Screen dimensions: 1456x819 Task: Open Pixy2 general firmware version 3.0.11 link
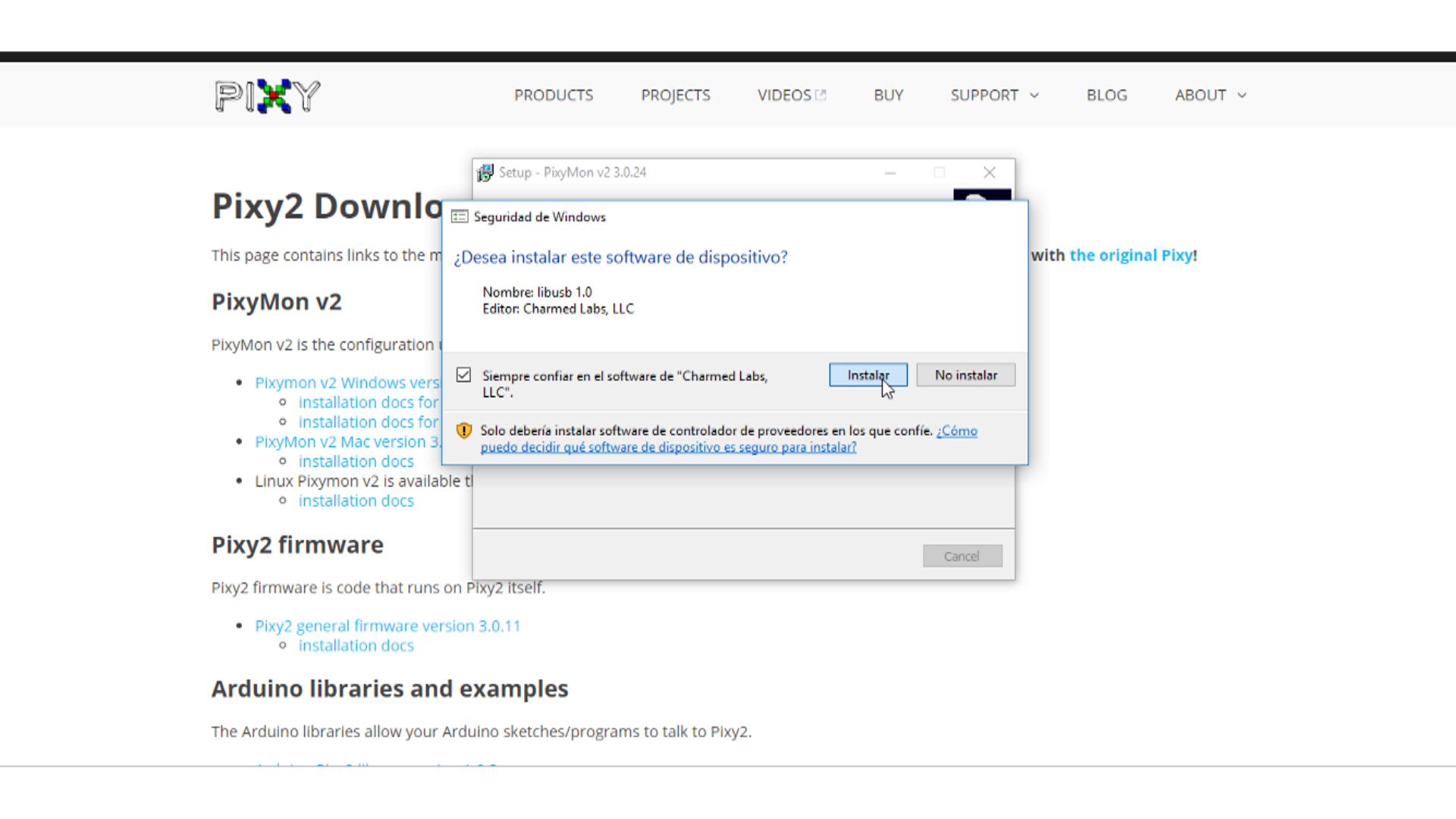click(x=388, y=626)
